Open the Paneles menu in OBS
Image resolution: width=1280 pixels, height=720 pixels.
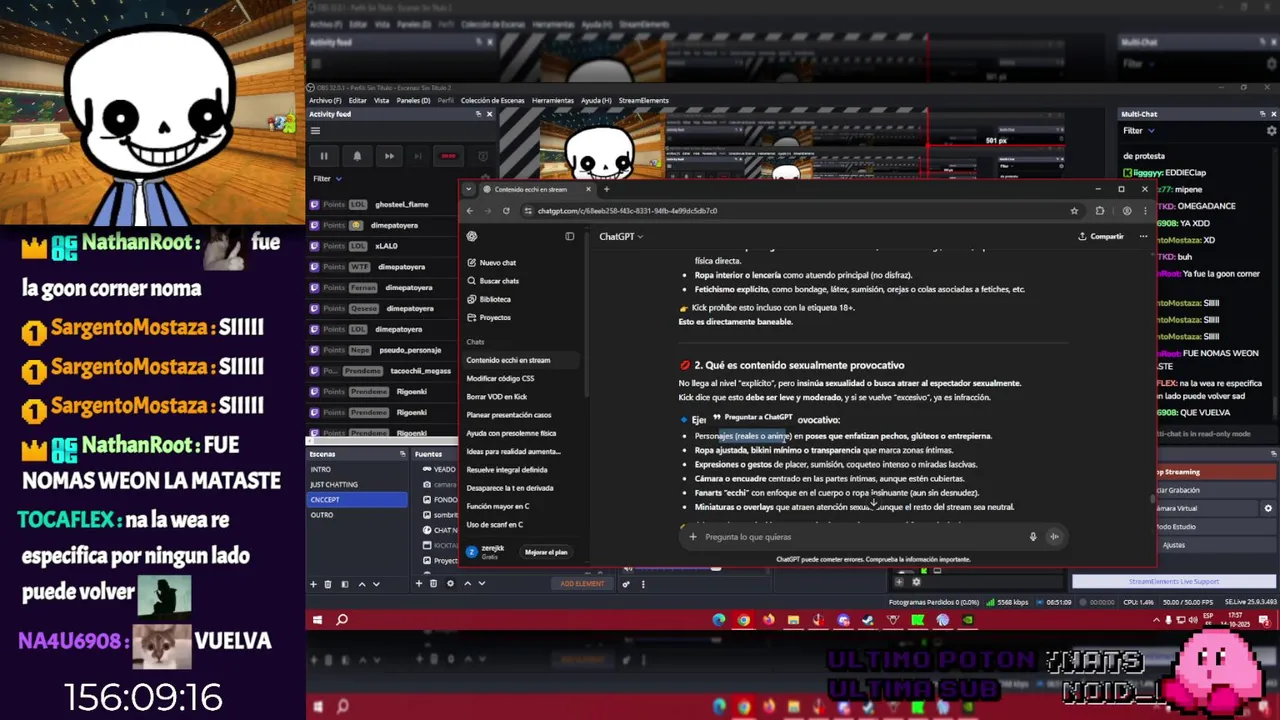coord(413,100)
